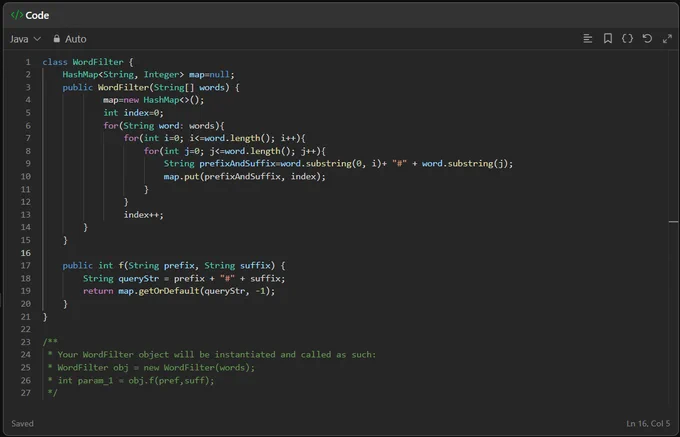The height and width of the screenshot is (437, 680).
Task: Click comment 'WordFilter obj = new WordFilter(words);'
Action: [156, 368]
